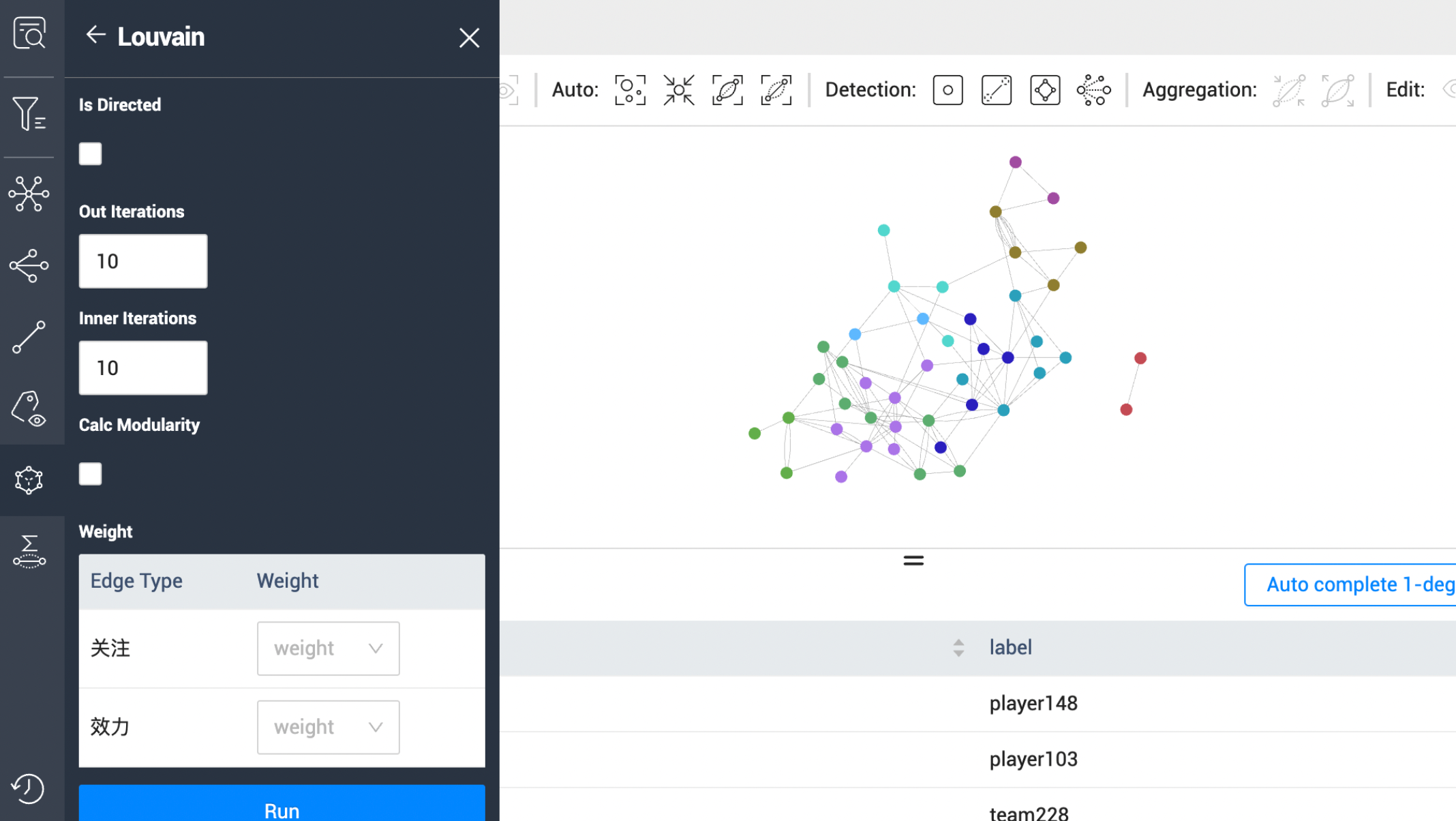Go back from the Louvain panel
Image resolution: width=1456 pixels, height=821 pixels.
click(95, 35)
